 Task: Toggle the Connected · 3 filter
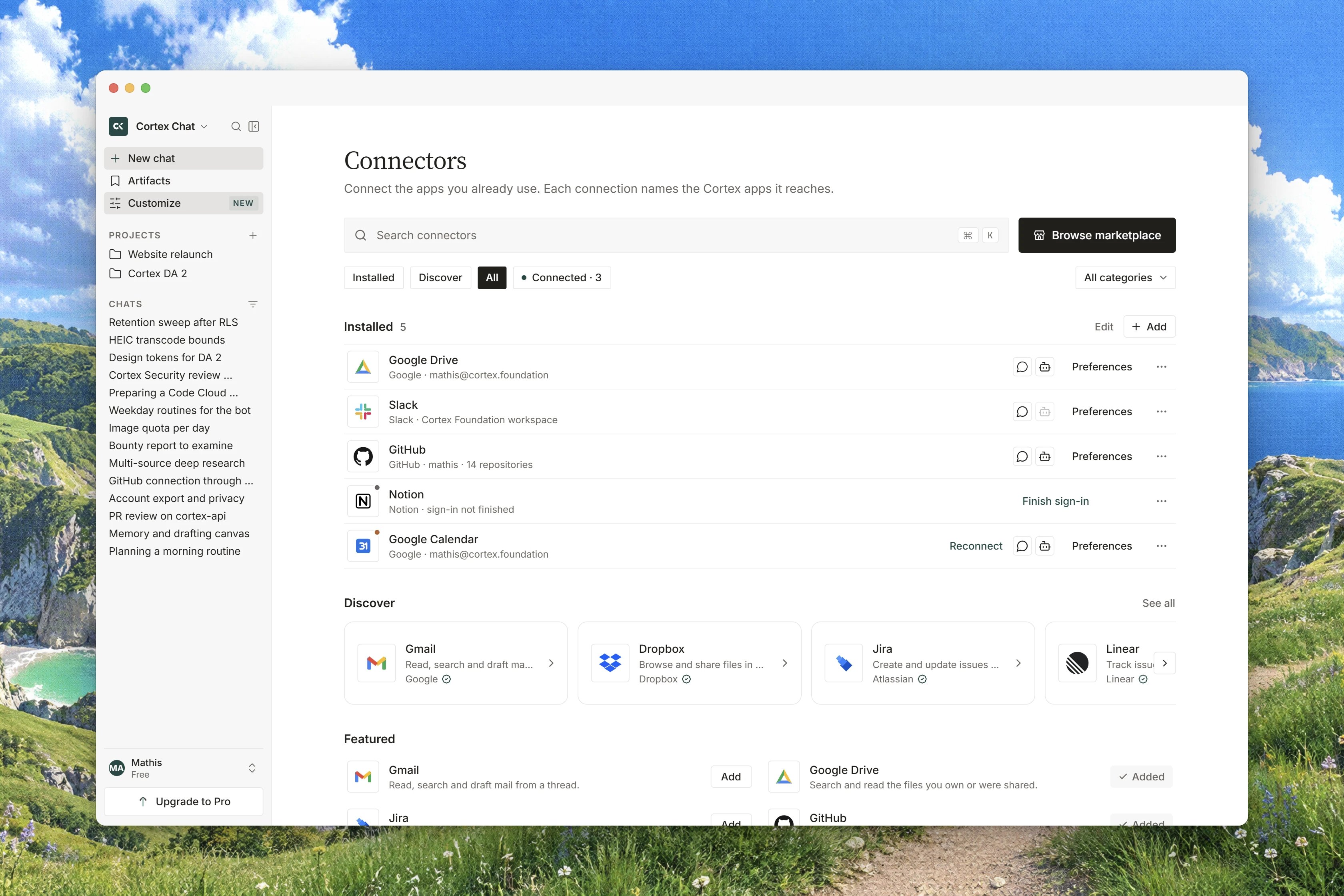(562, 278)
